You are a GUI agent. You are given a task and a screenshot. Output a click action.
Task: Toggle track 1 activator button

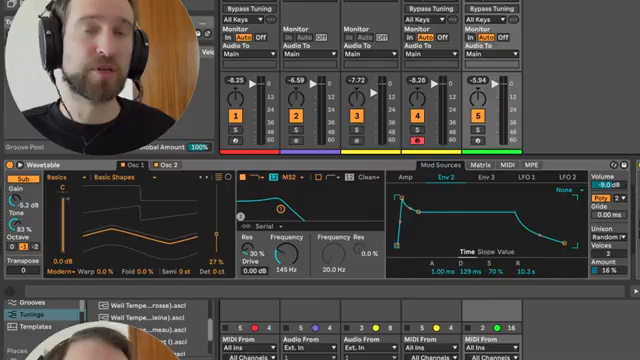click(236, 116)
